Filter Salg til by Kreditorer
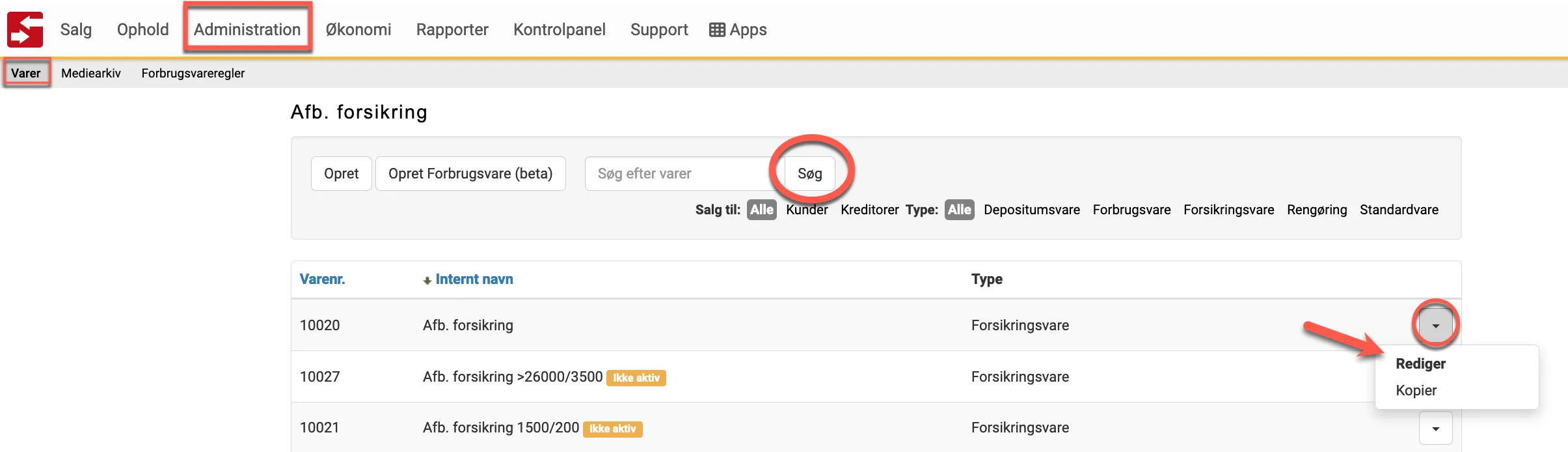Image resolution: width=1568 pixels, height=452 pixels. tap(869, 210)
